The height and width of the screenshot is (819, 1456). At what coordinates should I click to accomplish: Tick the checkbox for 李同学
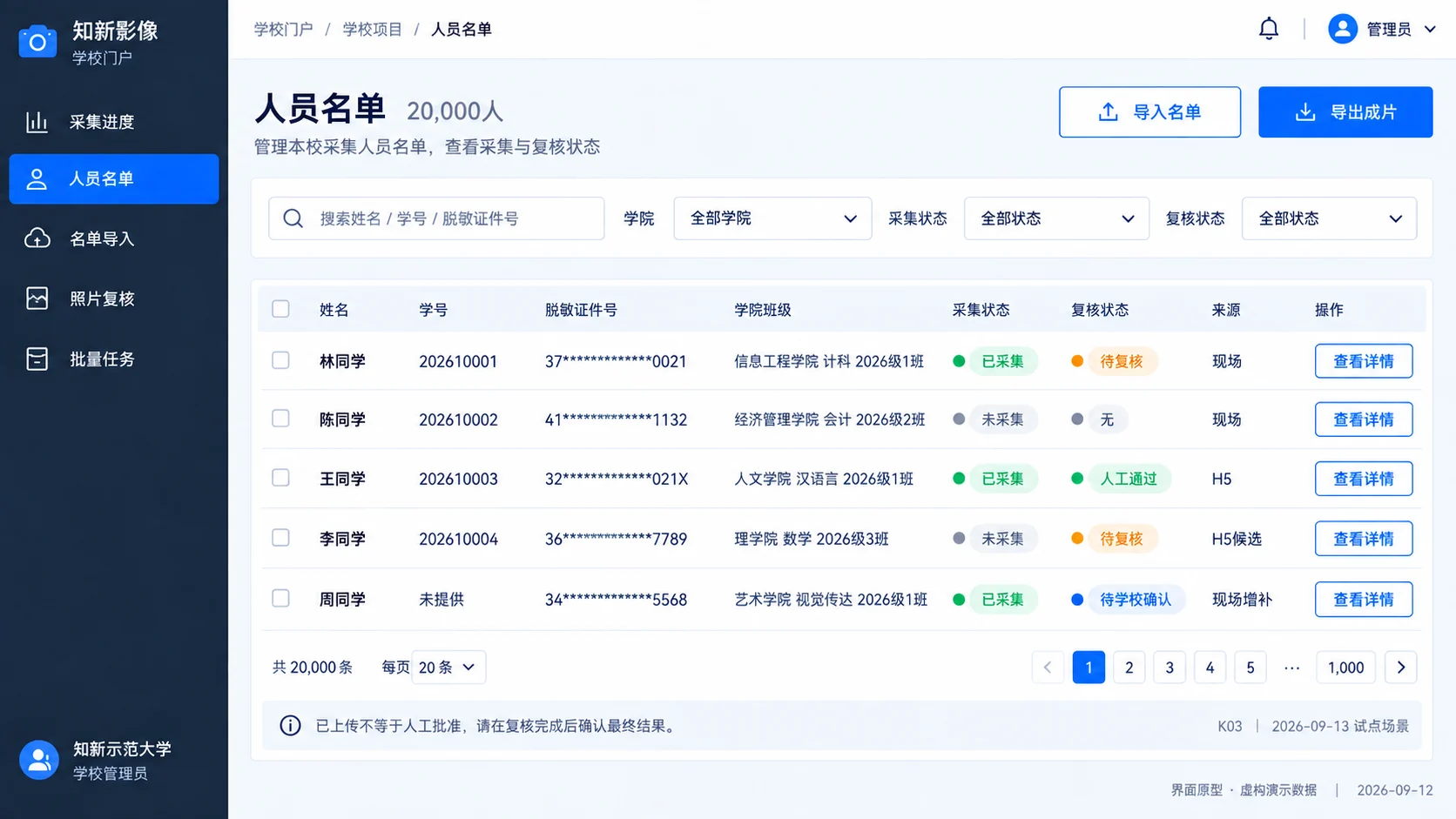pyautogui.click(x=280, y=538)
